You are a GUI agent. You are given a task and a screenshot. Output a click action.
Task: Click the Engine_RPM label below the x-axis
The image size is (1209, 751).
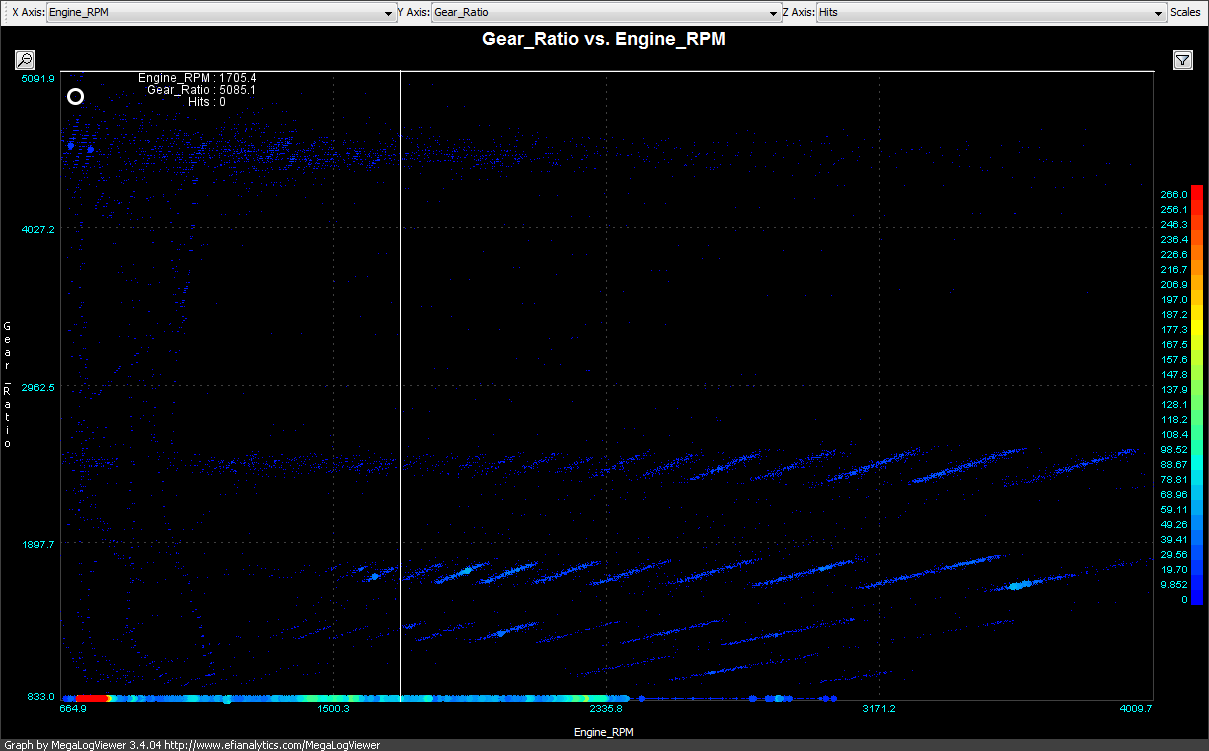point(603,732)
